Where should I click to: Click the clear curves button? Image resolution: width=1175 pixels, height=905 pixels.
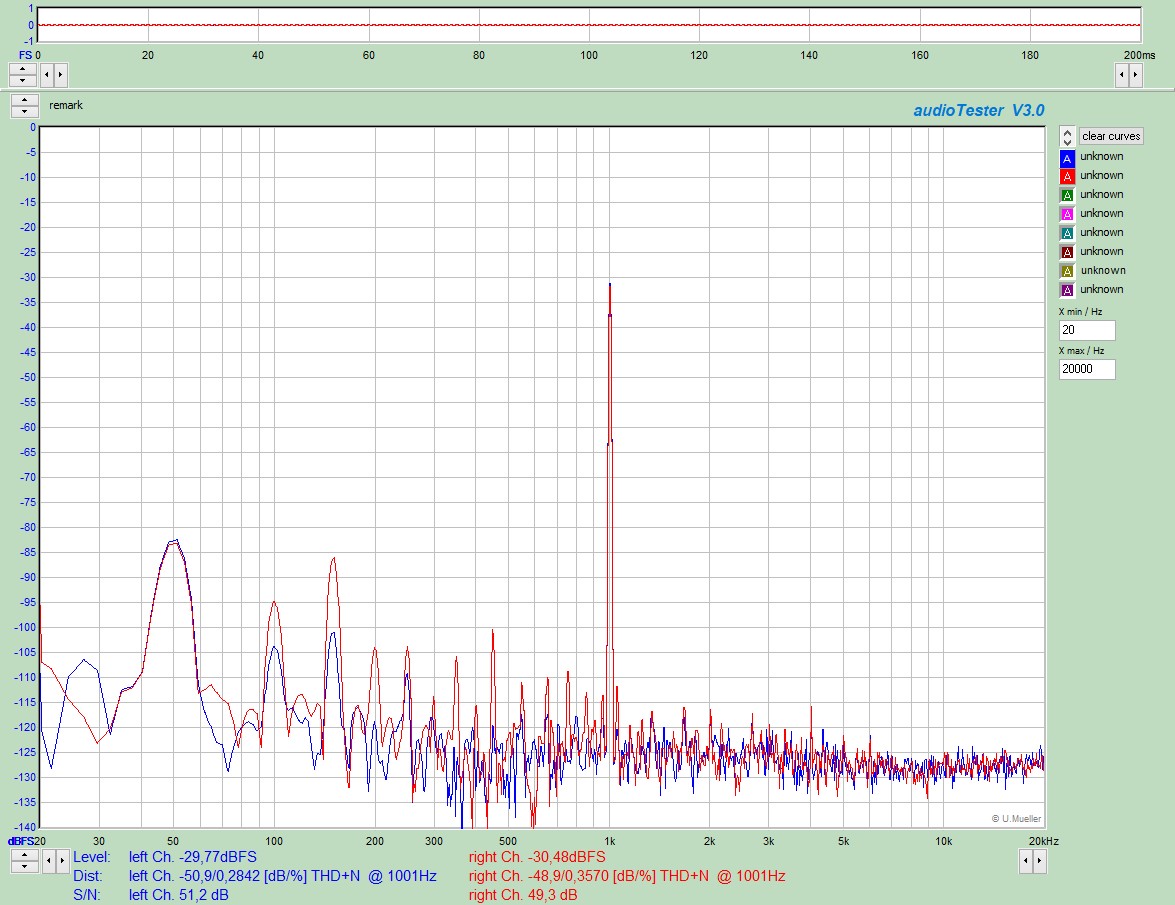[x=1111, y=136]
